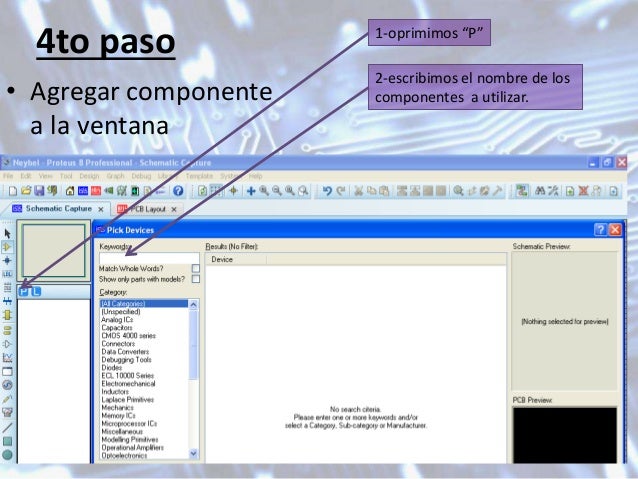Image resolution: width=638 pixels, height=479 pixels.
Task: Click the Device column header
Action: tap(236, 260)
